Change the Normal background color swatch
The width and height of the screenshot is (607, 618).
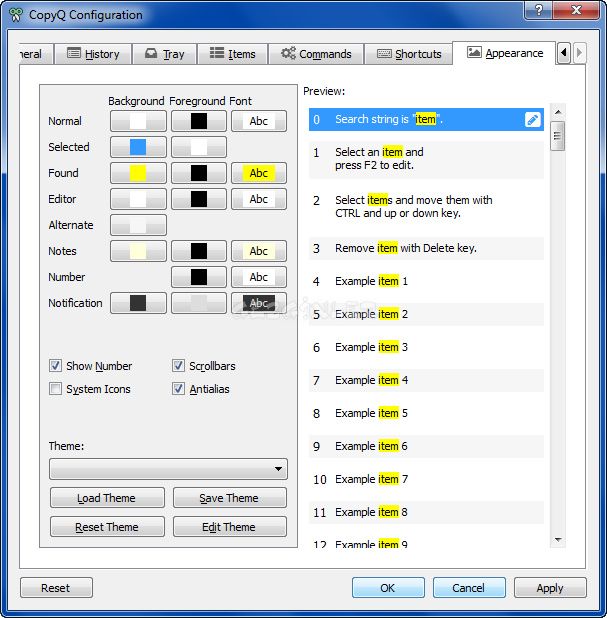click(138, 121)
